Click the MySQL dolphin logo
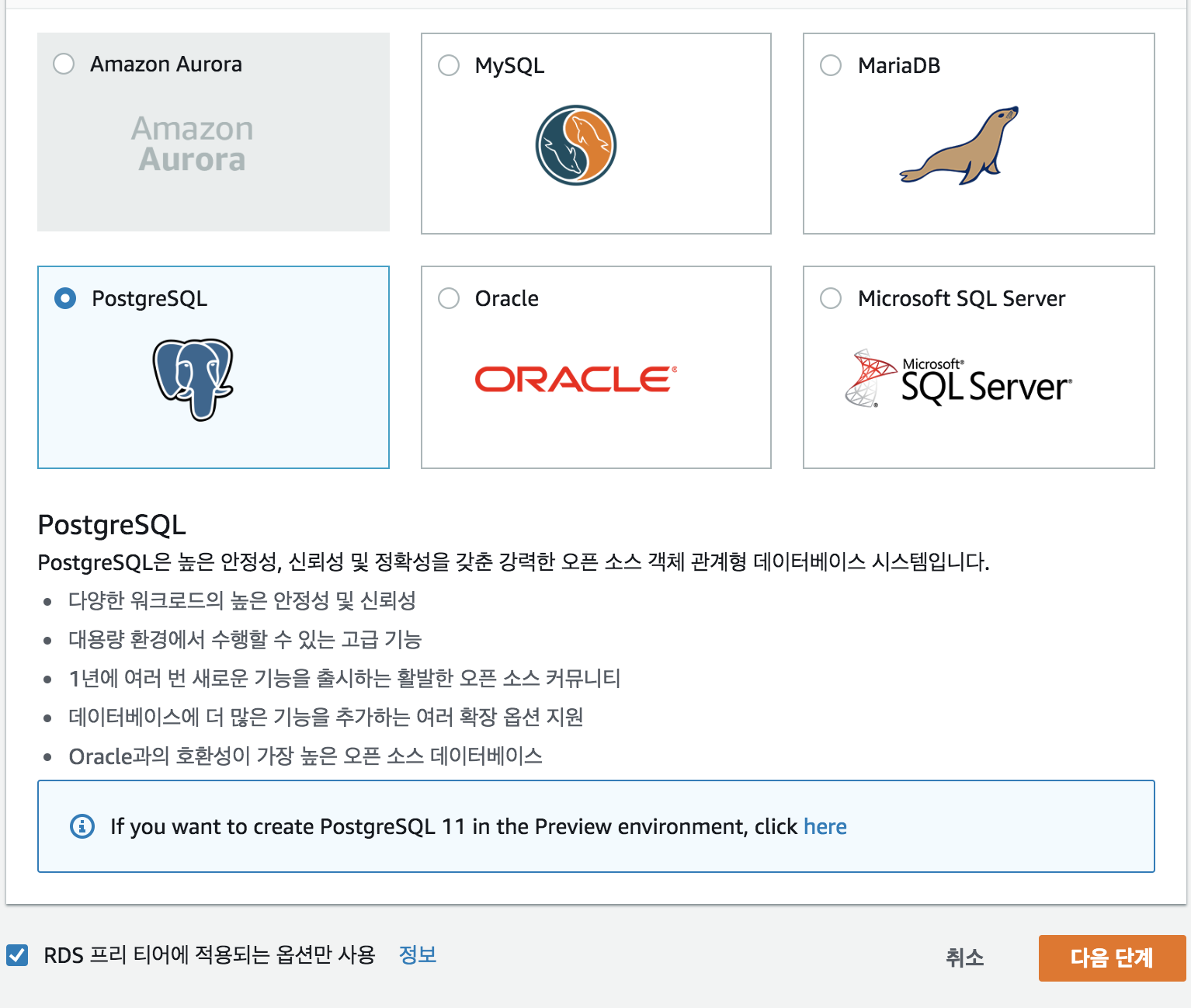This screenshot has height=1008, width=1191. point(576,145)
